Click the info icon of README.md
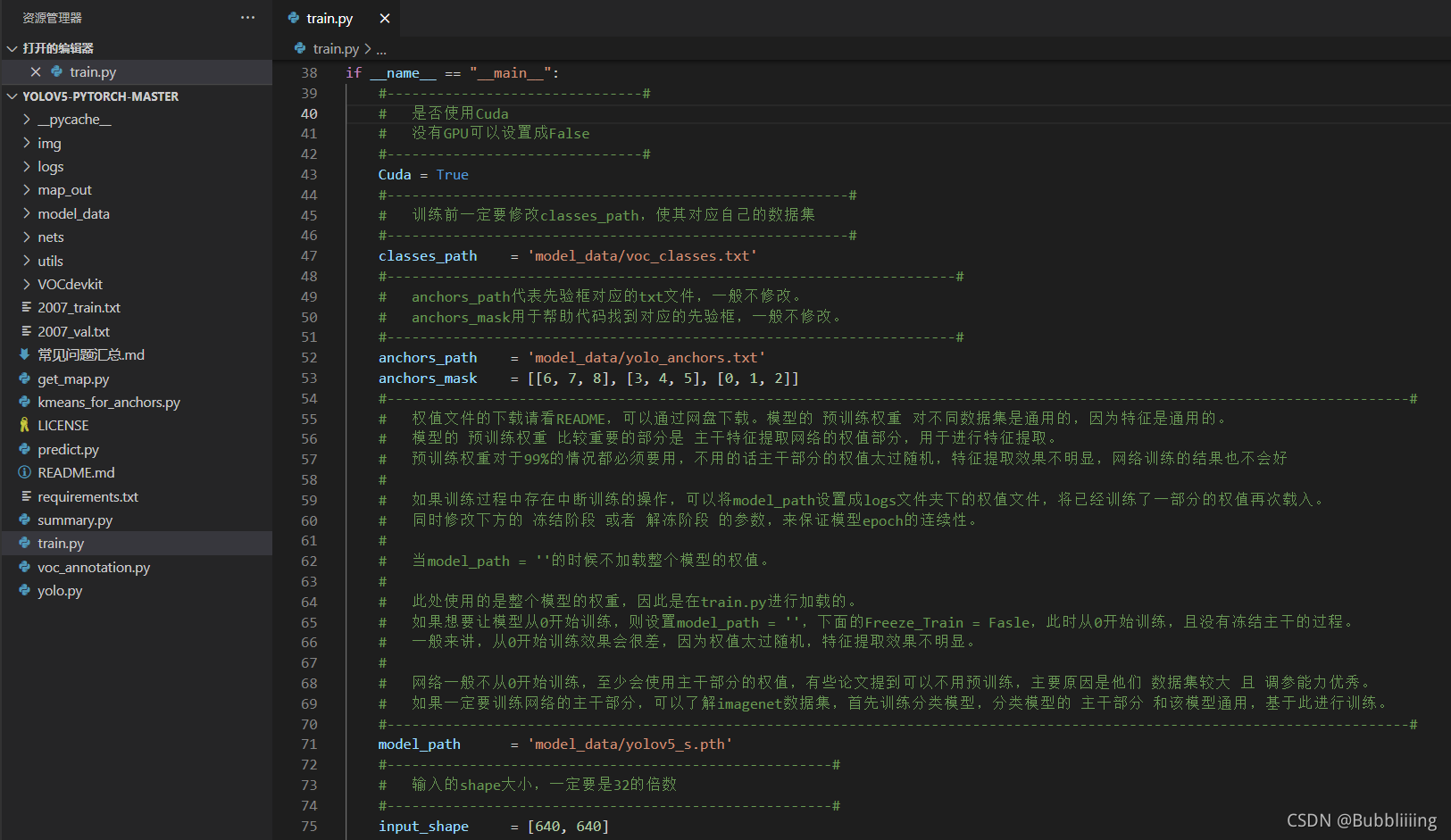1451x840 pixels. tap(25, 472)
